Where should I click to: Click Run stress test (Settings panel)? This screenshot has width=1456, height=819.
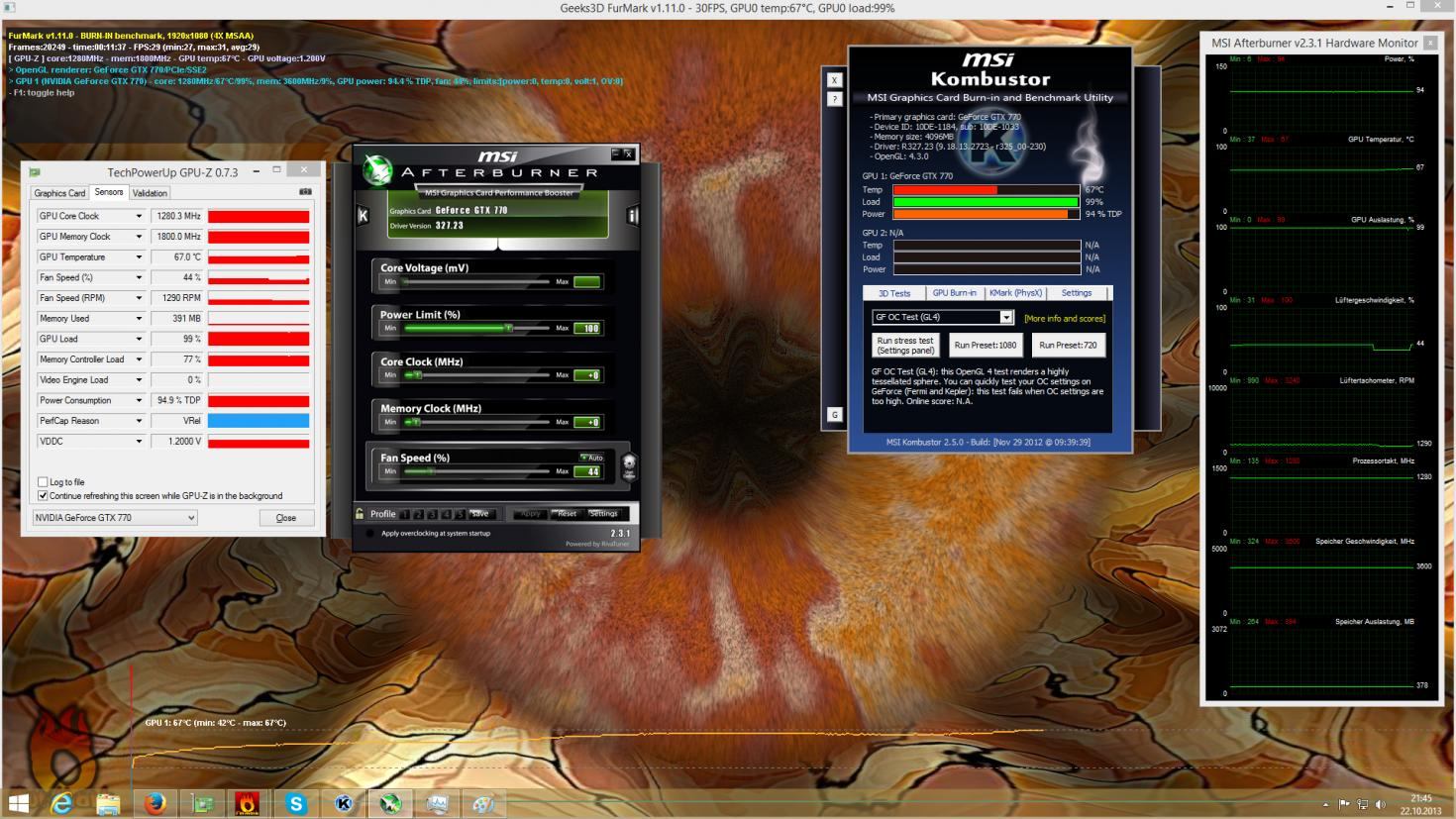pos(906,345)
